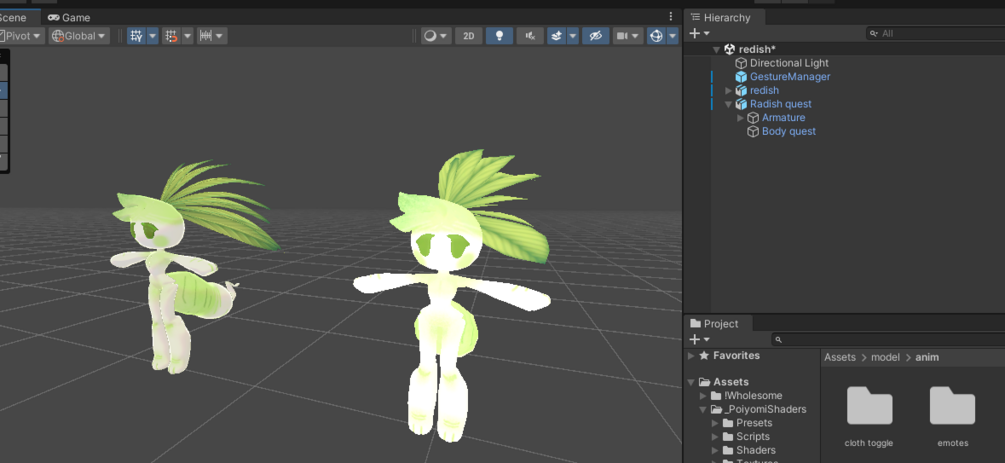
Task: Switch to the Game tab
Action: click(x=69, y=17)
